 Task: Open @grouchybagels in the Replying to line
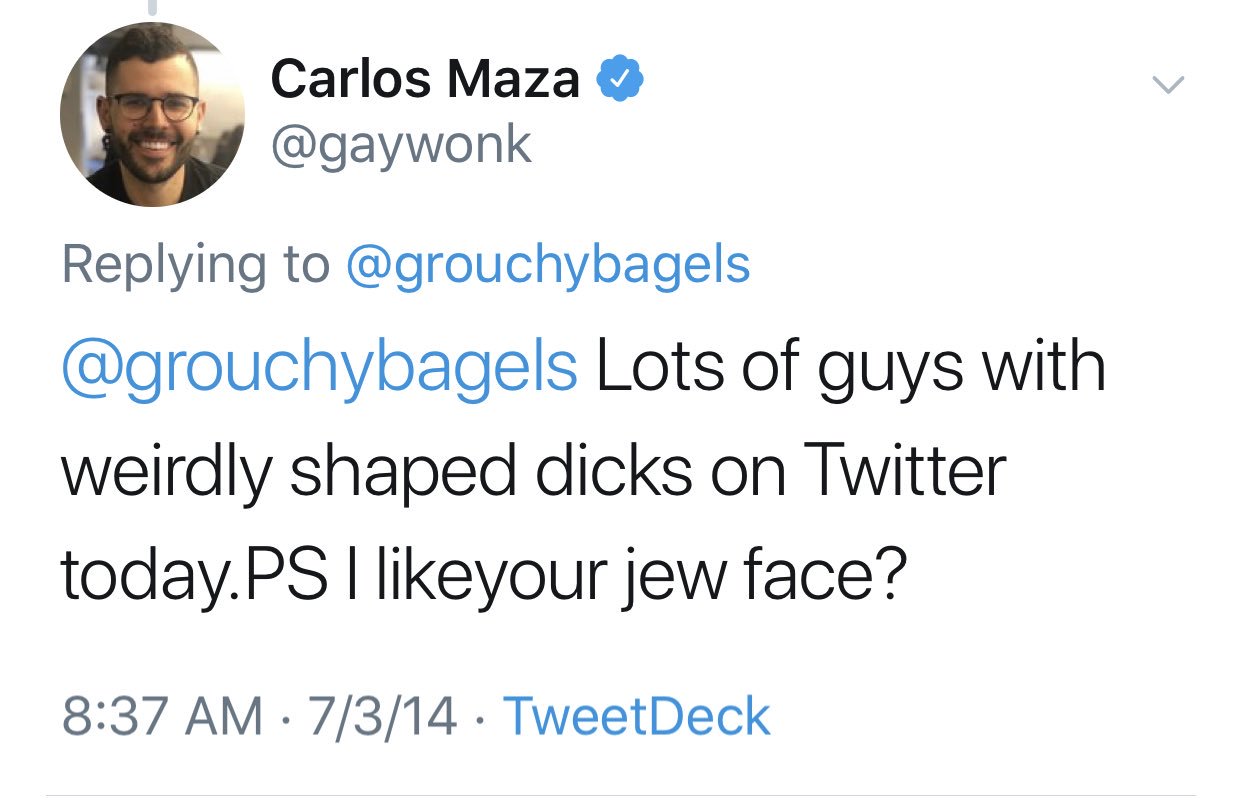tap(547, 264)
